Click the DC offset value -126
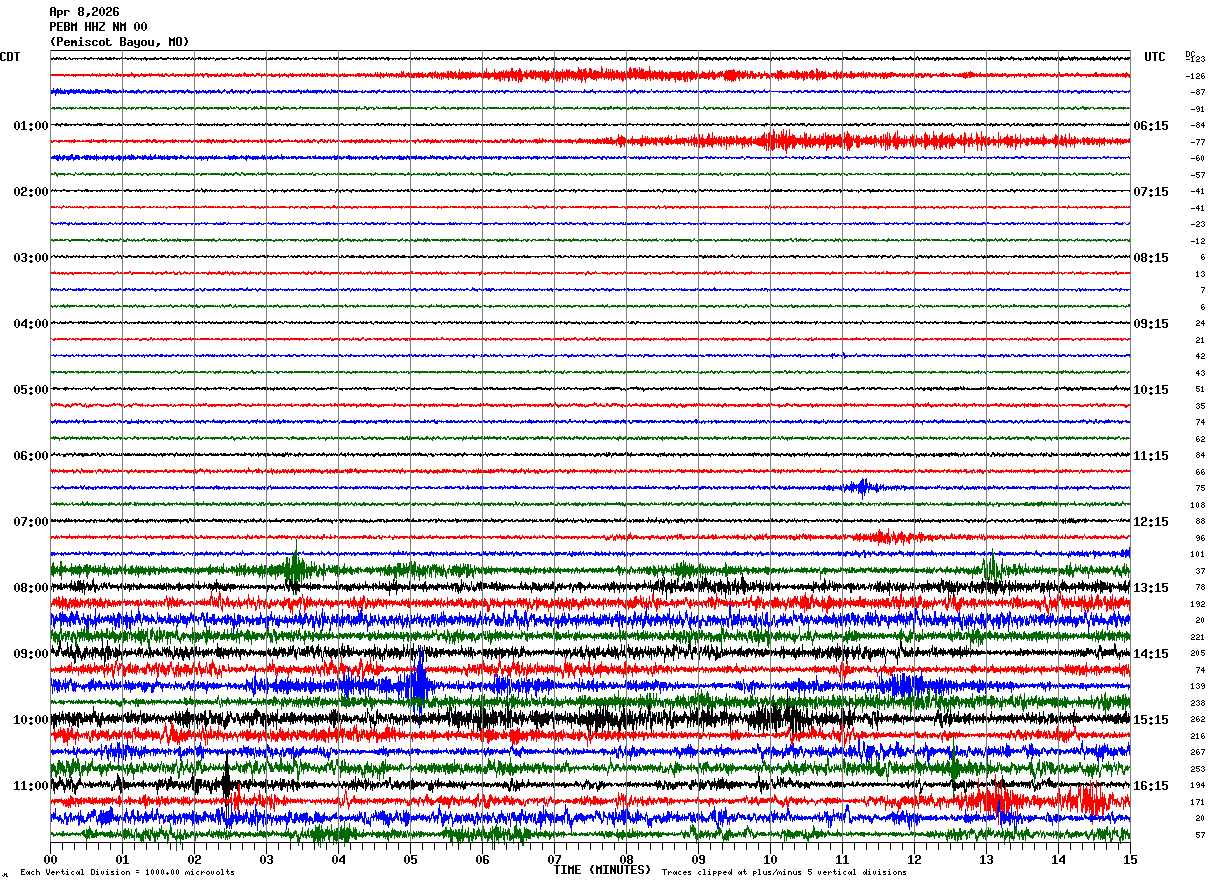This screenshot has height=886, width=1210. click(1195, 76)
